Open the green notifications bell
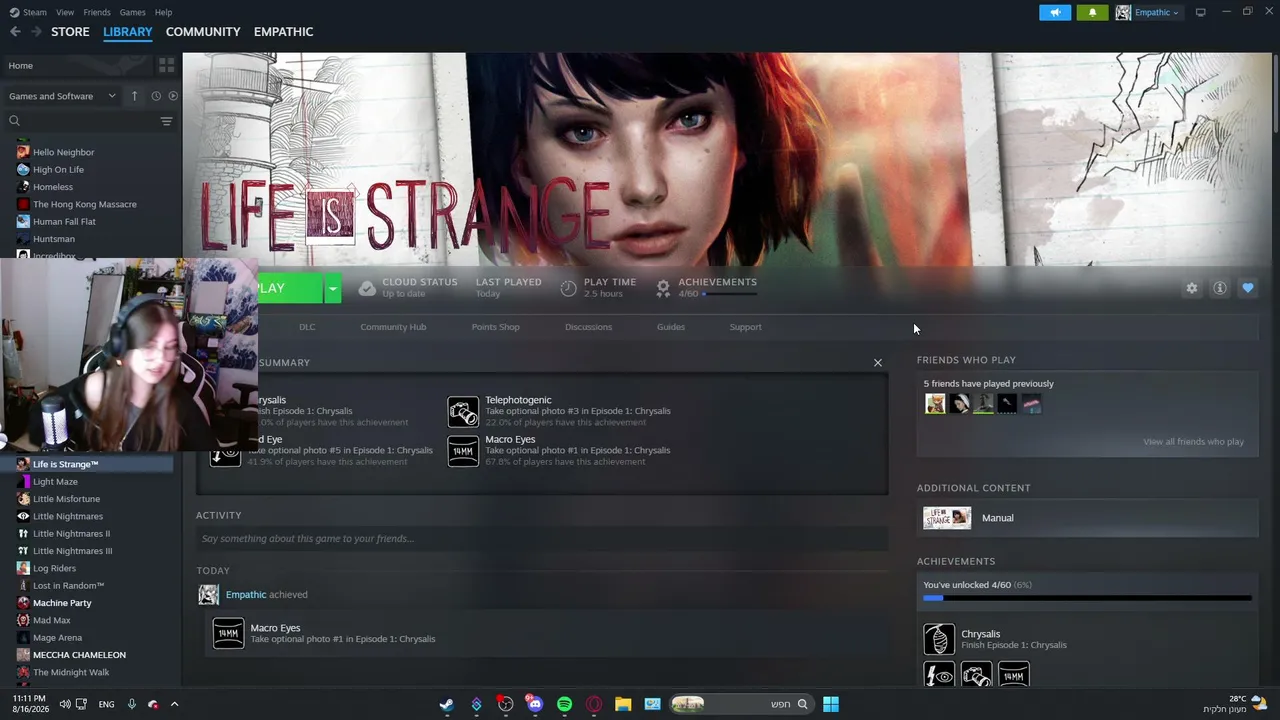Screen dimensions: 1280x720 pyautogui.click(x=1092, y=12)
